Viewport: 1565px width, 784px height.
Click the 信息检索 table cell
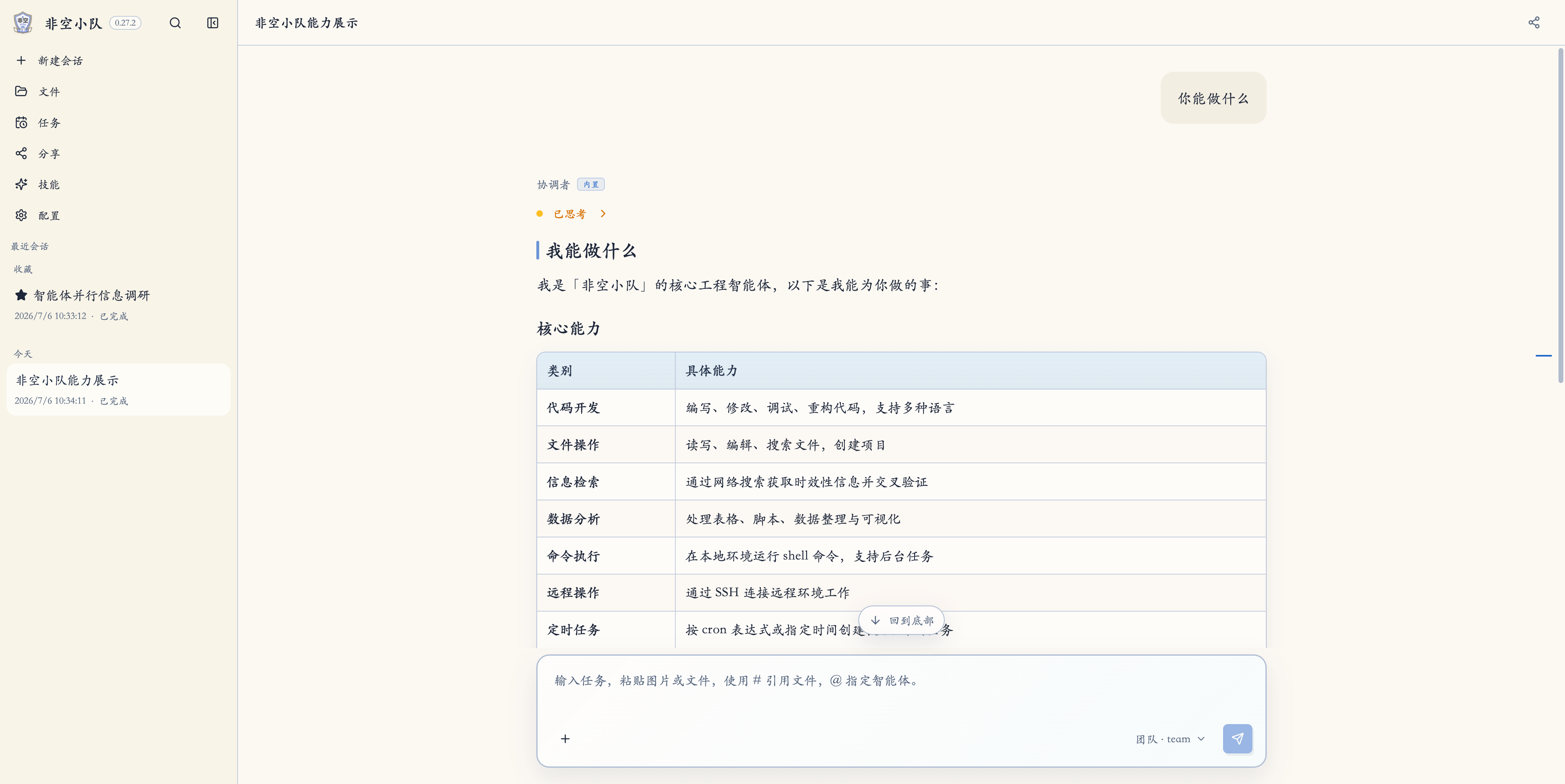click(606, 482)
